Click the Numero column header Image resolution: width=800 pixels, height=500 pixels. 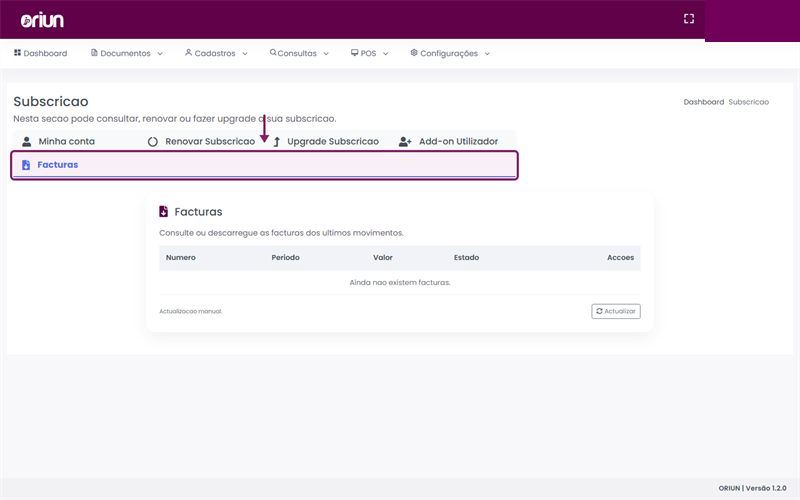(x=181, y=257)
